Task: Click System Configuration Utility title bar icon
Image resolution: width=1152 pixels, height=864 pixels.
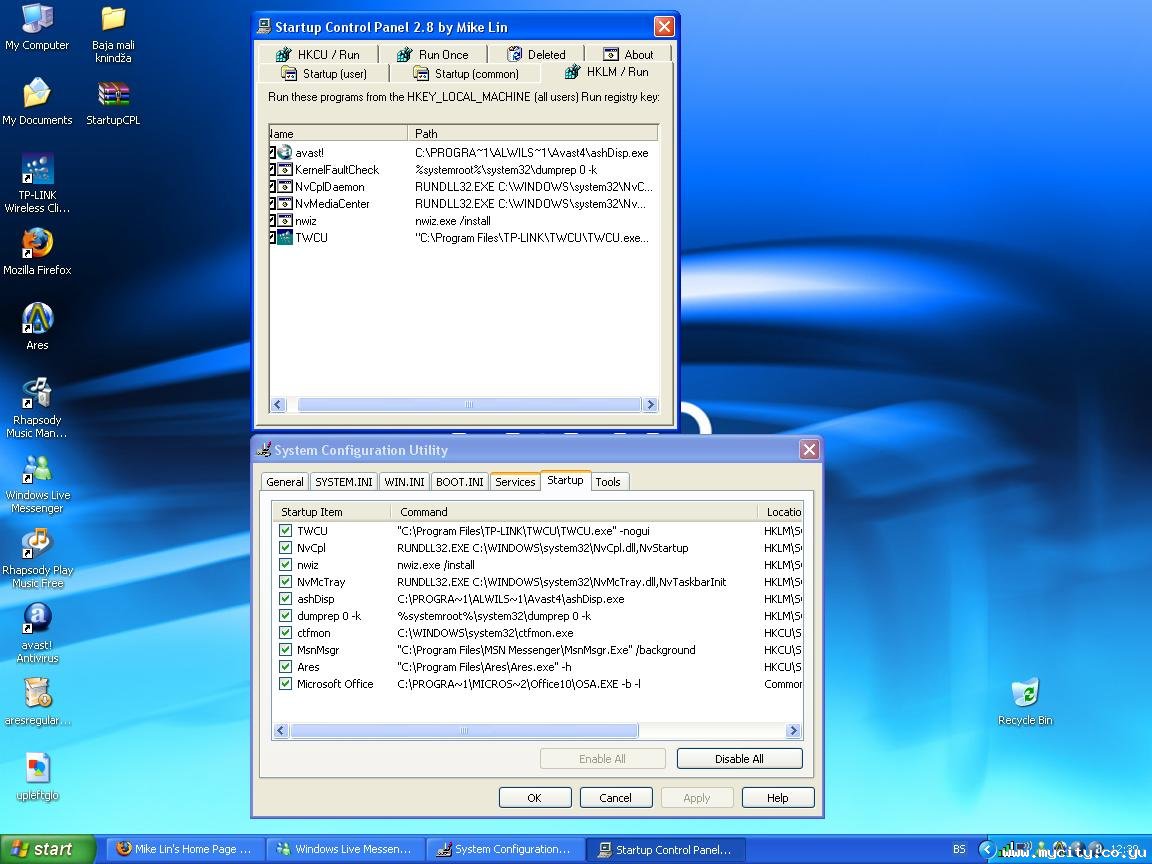Action: (264, 450)
